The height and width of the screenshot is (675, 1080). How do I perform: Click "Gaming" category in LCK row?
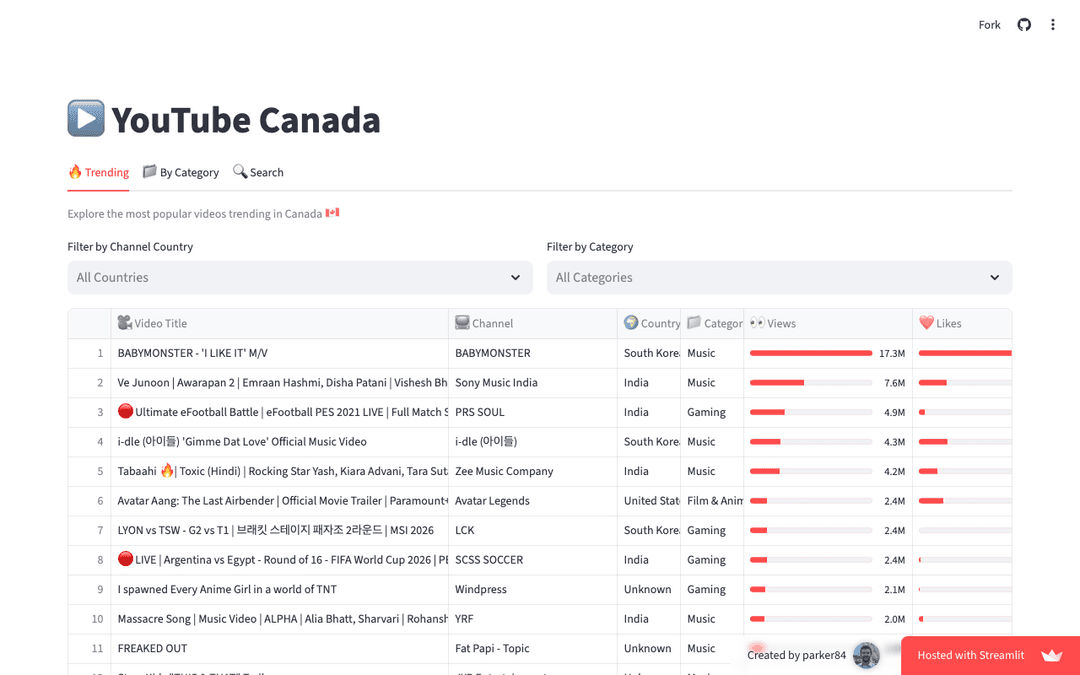click(x=712, y=530)
